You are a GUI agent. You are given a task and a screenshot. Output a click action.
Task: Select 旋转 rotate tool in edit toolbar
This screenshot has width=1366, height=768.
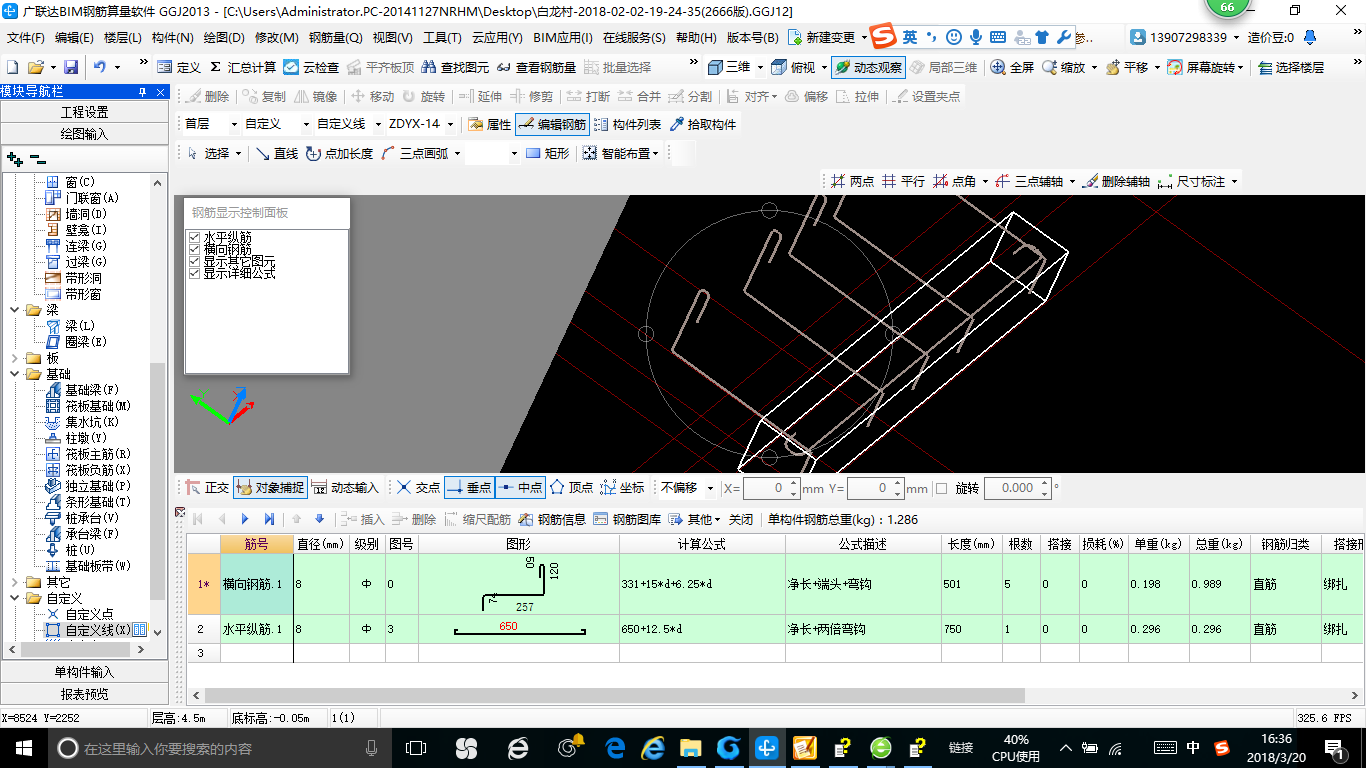pos(424,97)
